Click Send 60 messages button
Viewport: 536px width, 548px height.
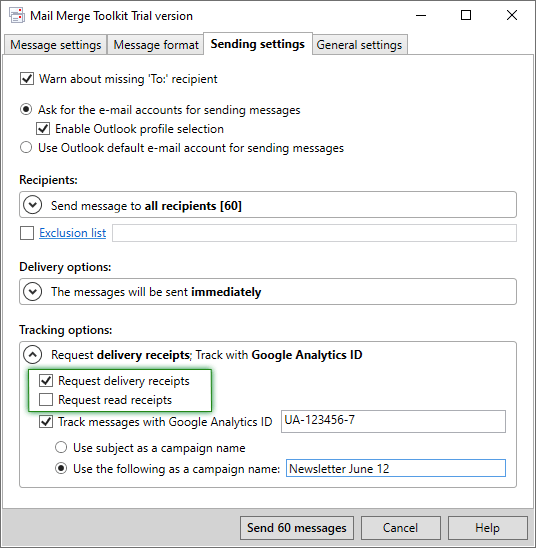click(297, 528)
